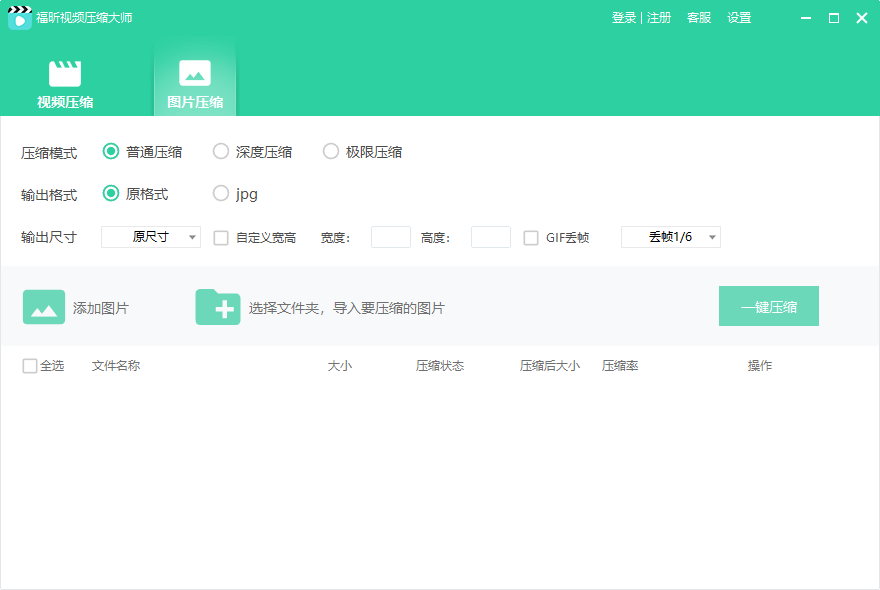Click the app logo icon in the title bar
Image resolution: width=880 pixels, height=590 pixels.
pyautogui.click(x=20, y=17)
